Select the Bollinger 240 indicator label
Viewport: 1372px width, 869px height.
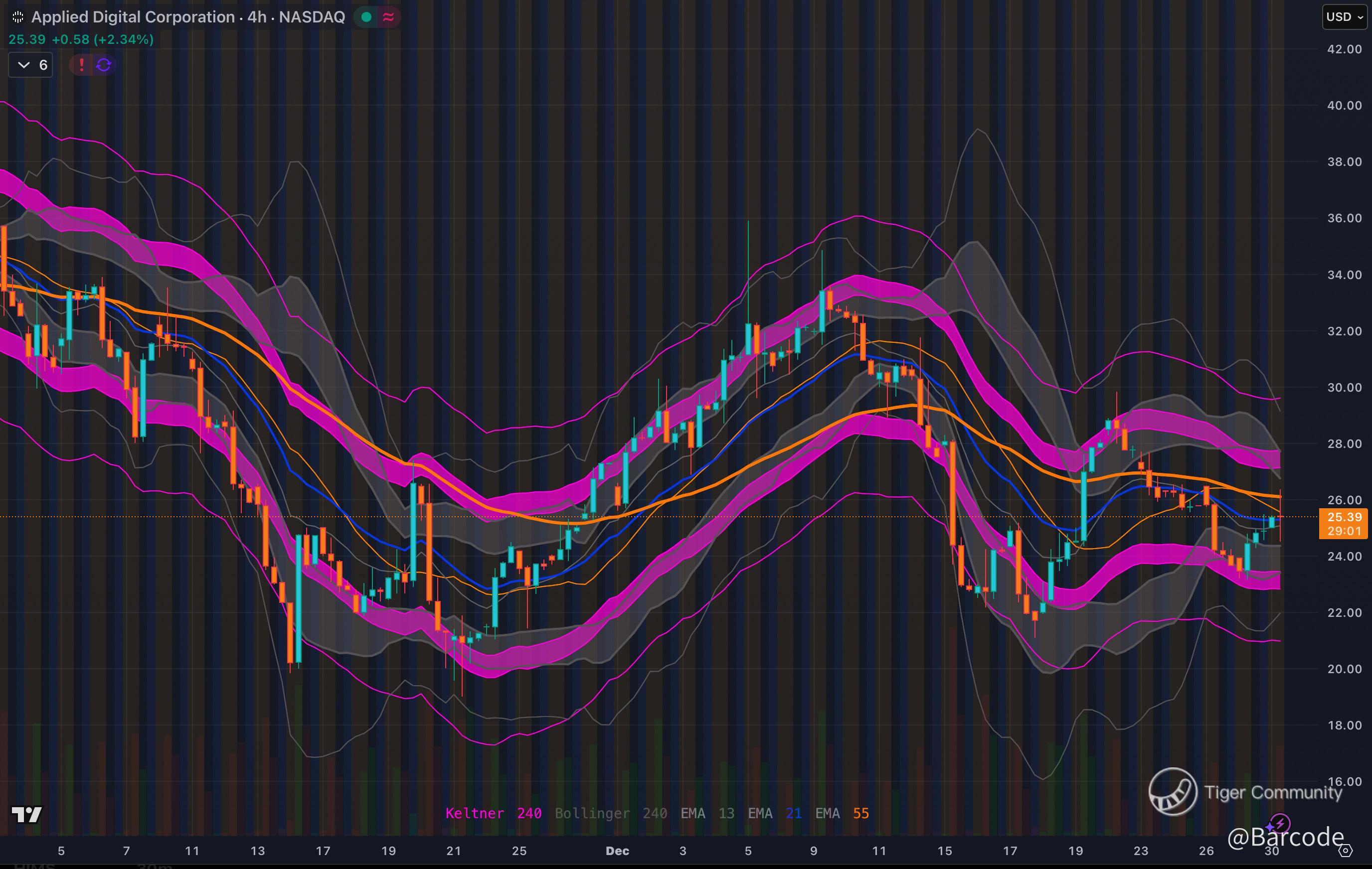tap(610, 813)
